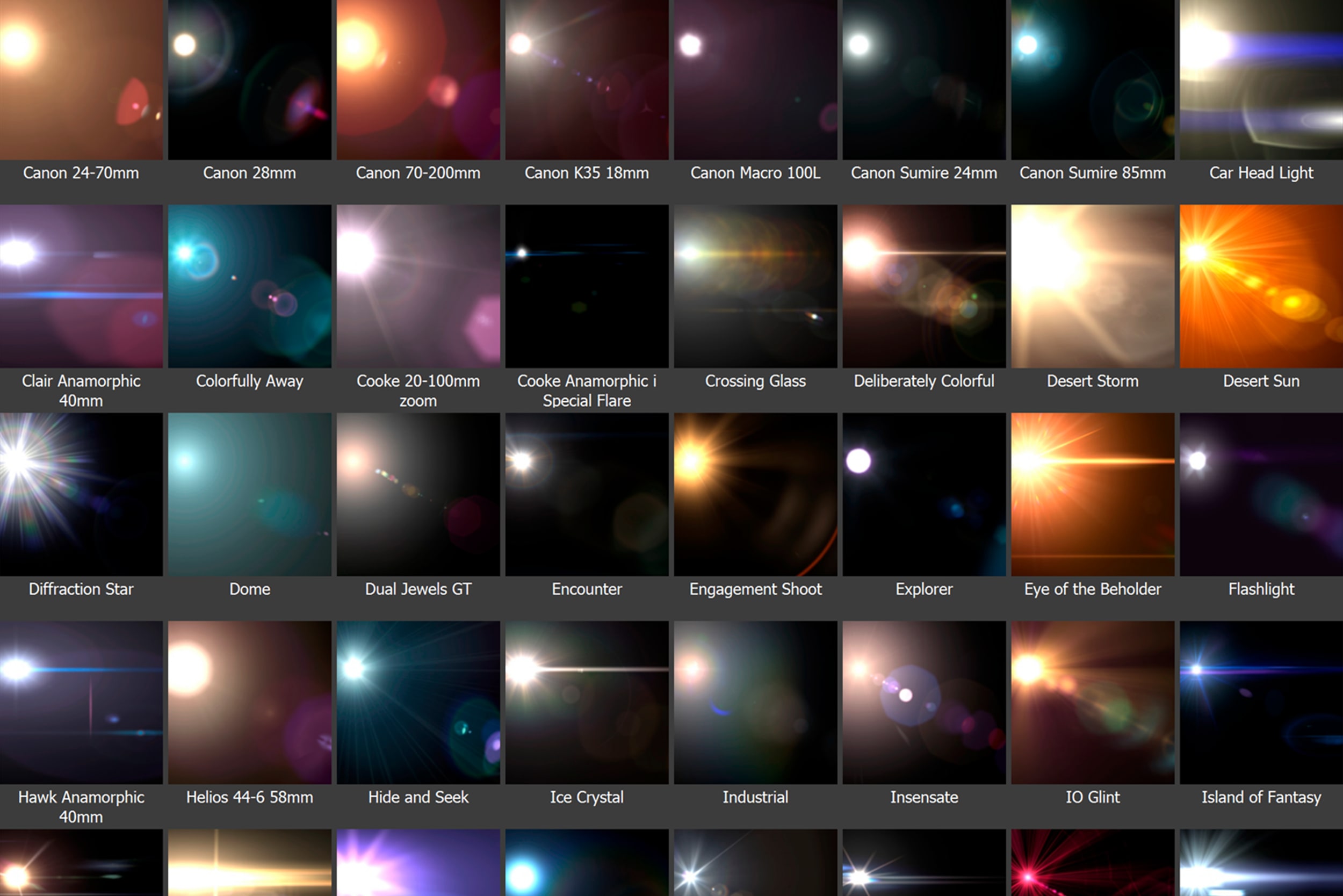Select the Ice Crystal flare thumbnail
The image size is (1343, 896).
pyautogui.click(x=586, y=702)
